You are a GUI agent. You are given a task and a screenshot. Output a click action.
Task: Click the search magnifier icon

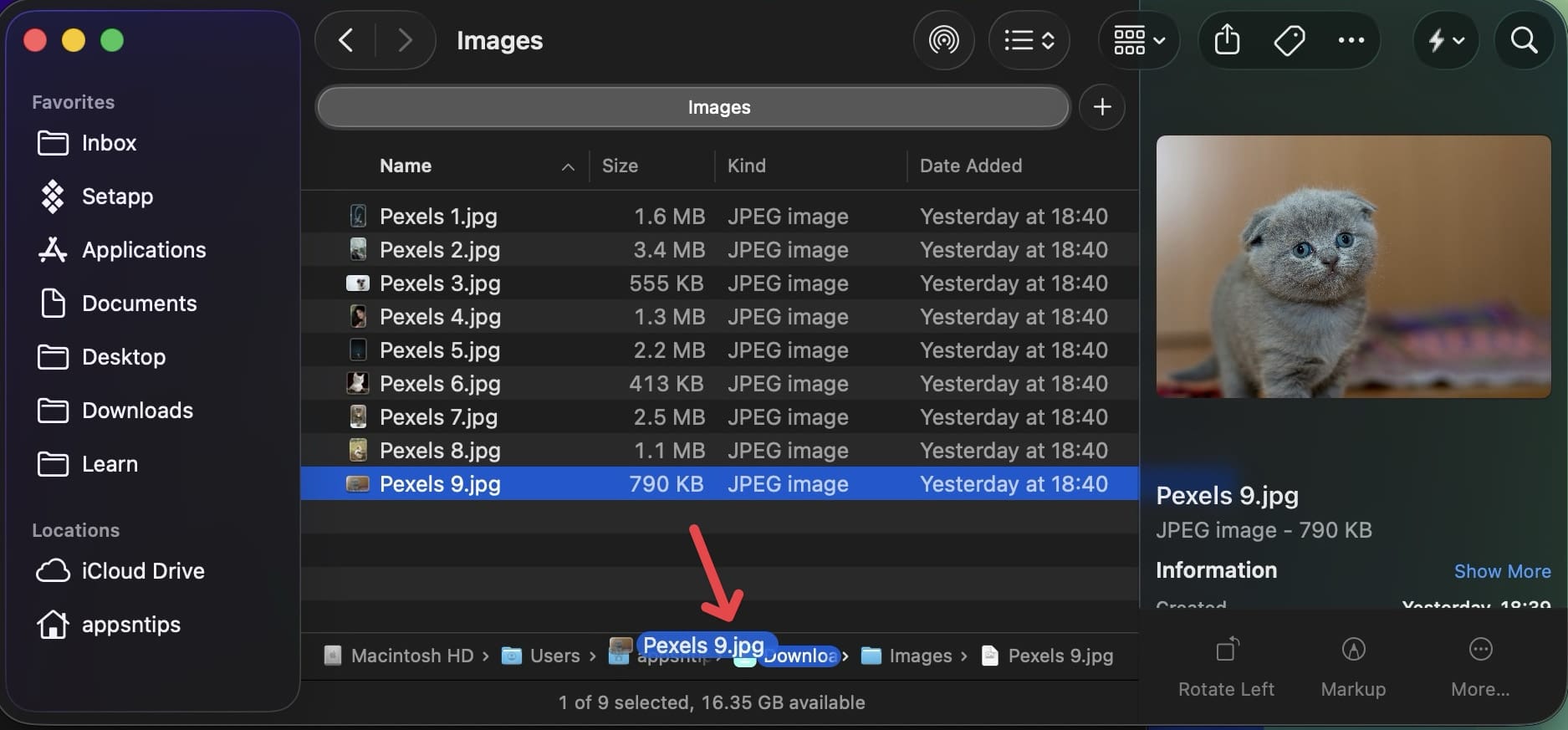[x=1524, y=40]
